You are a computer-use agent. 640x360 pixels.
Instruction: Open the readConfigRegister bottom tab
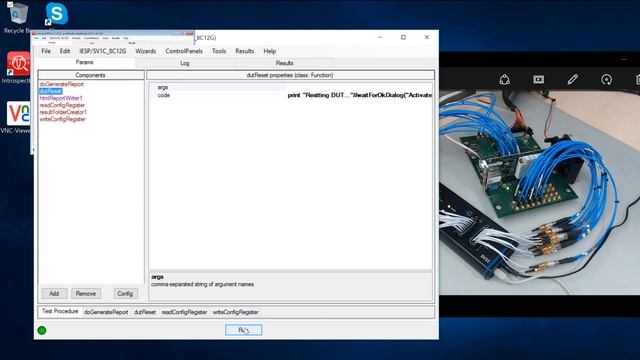[184, 312]
